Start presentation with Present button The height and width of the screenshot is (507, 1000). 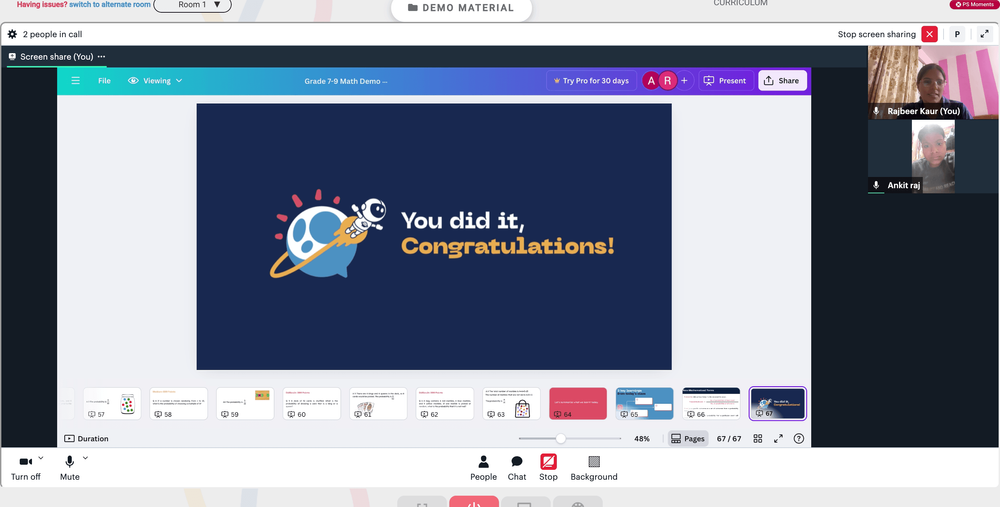click(x=726, y=81)
